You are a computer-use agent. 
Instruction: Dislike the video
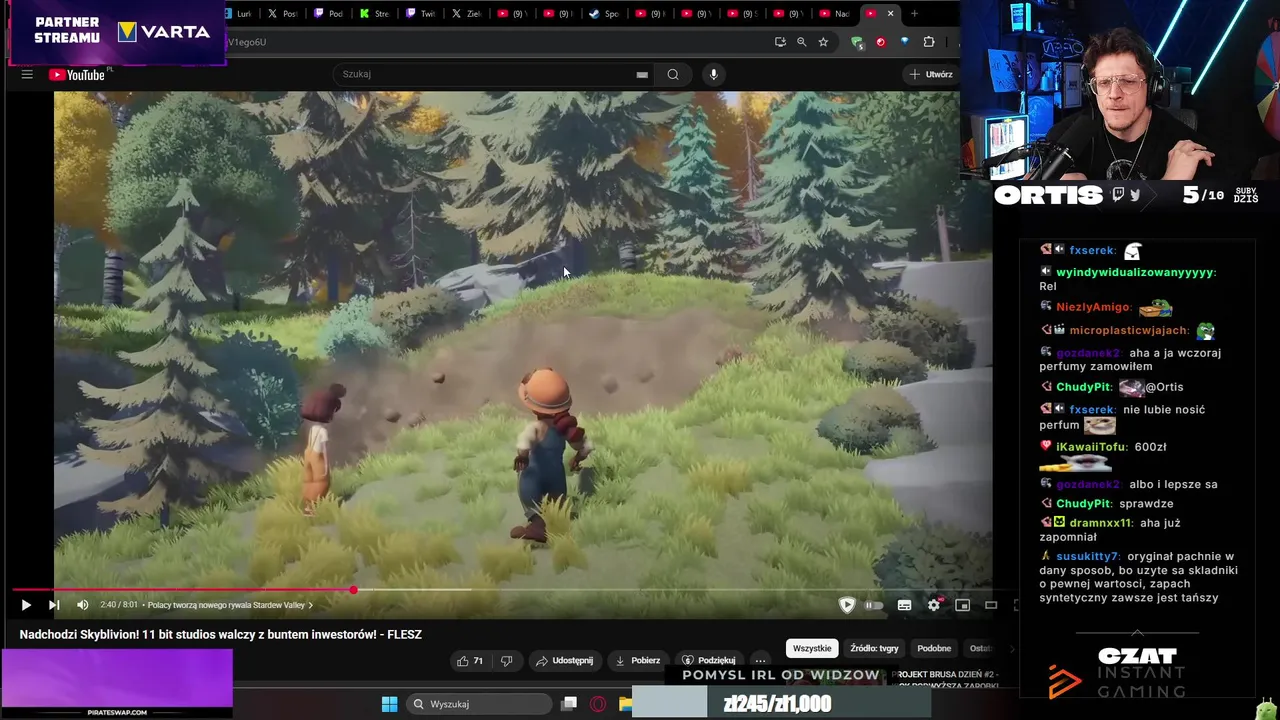(x=506, y=661)
